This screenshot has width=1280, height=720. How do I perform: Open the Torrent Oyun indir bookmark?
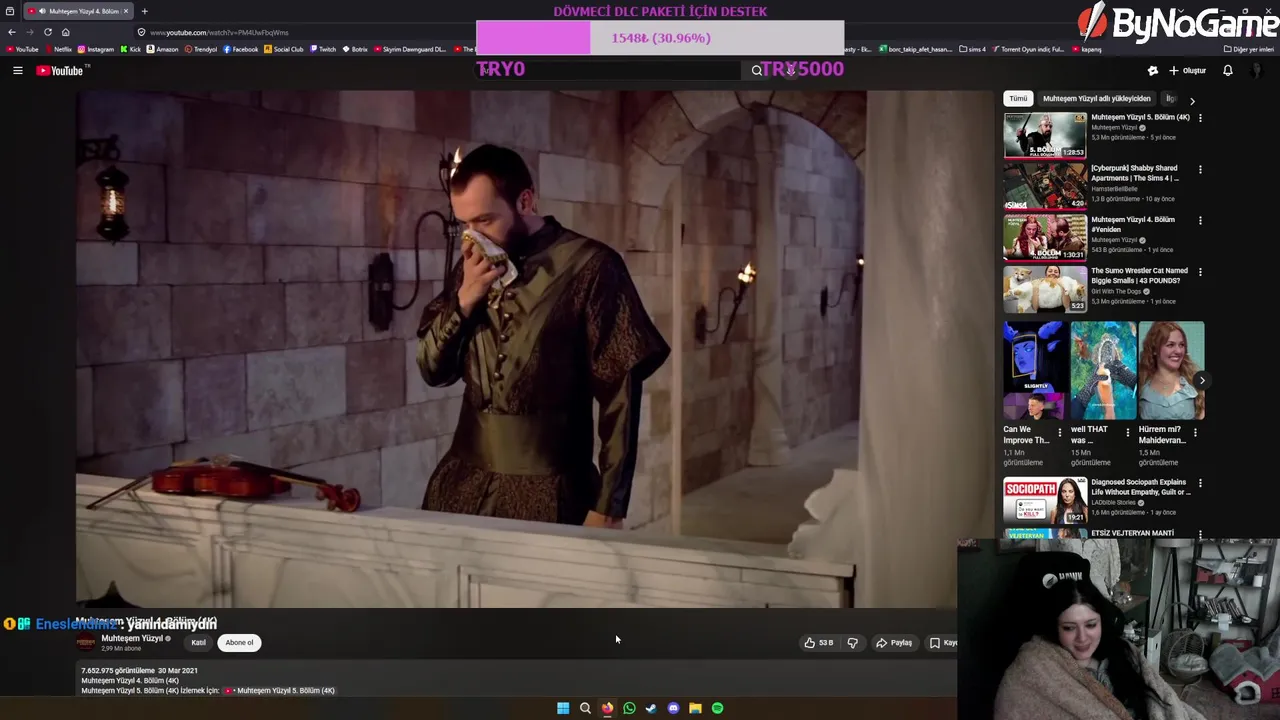click(x=1028, y=49)
